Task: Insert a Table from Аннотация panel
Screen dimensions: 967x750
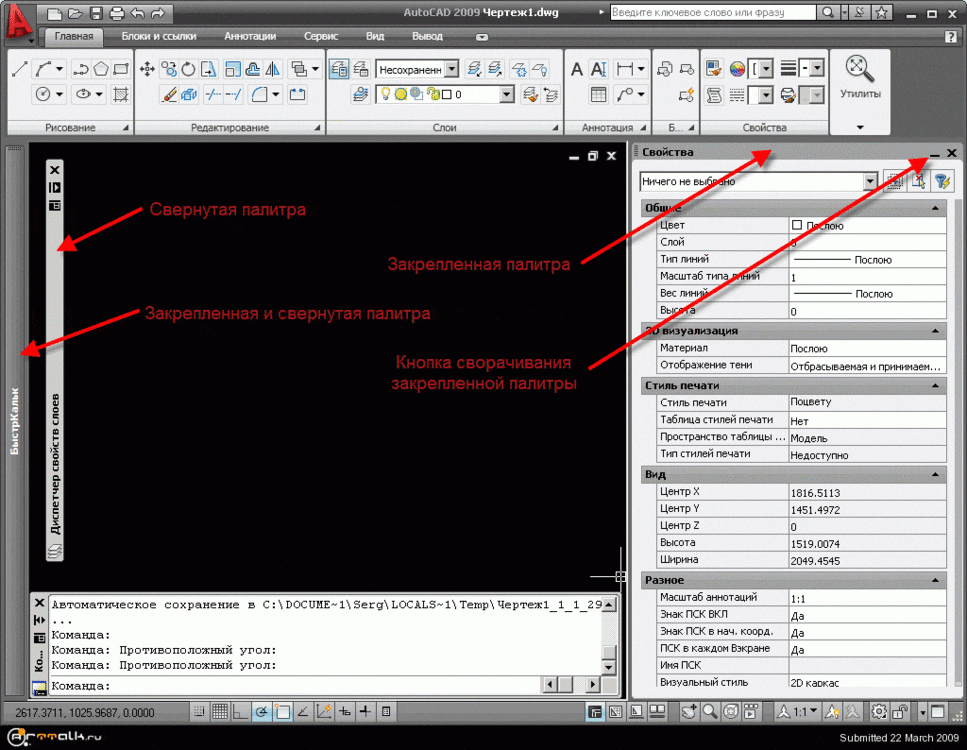Action: tap(598, 94)
